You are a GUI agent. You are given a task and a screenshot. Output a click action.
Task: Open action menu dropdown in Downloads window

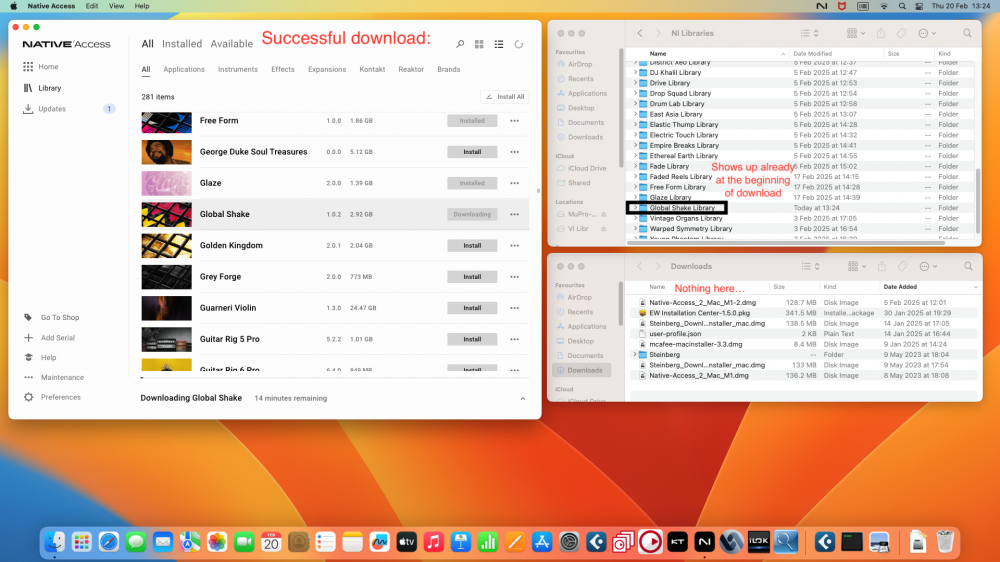tap(927, 267)
